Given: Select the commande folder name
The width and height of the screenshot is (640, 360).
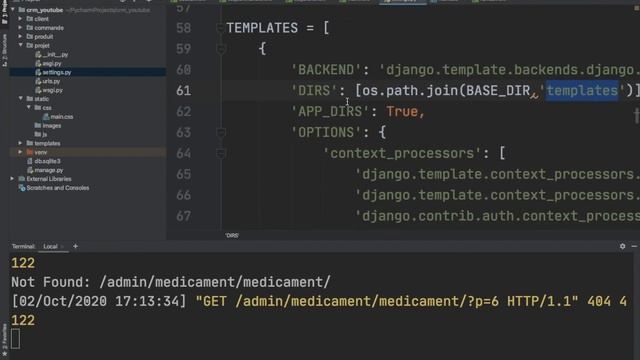Looking at the screenshot, I should (x=49, y=28).
